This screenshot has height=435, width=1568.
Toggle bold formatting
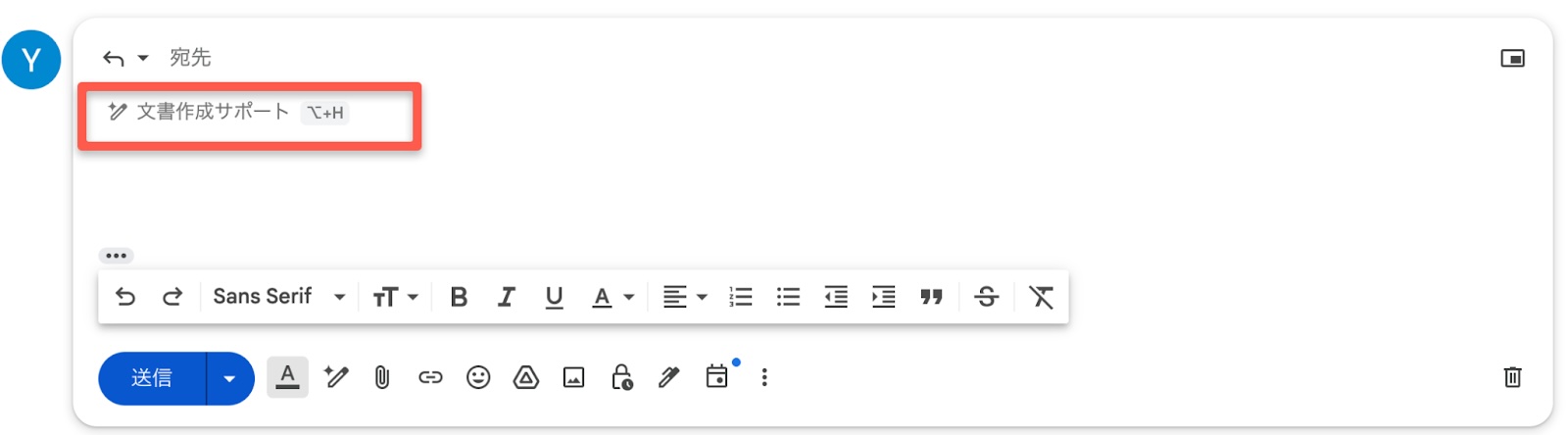(x=459, y=297)
